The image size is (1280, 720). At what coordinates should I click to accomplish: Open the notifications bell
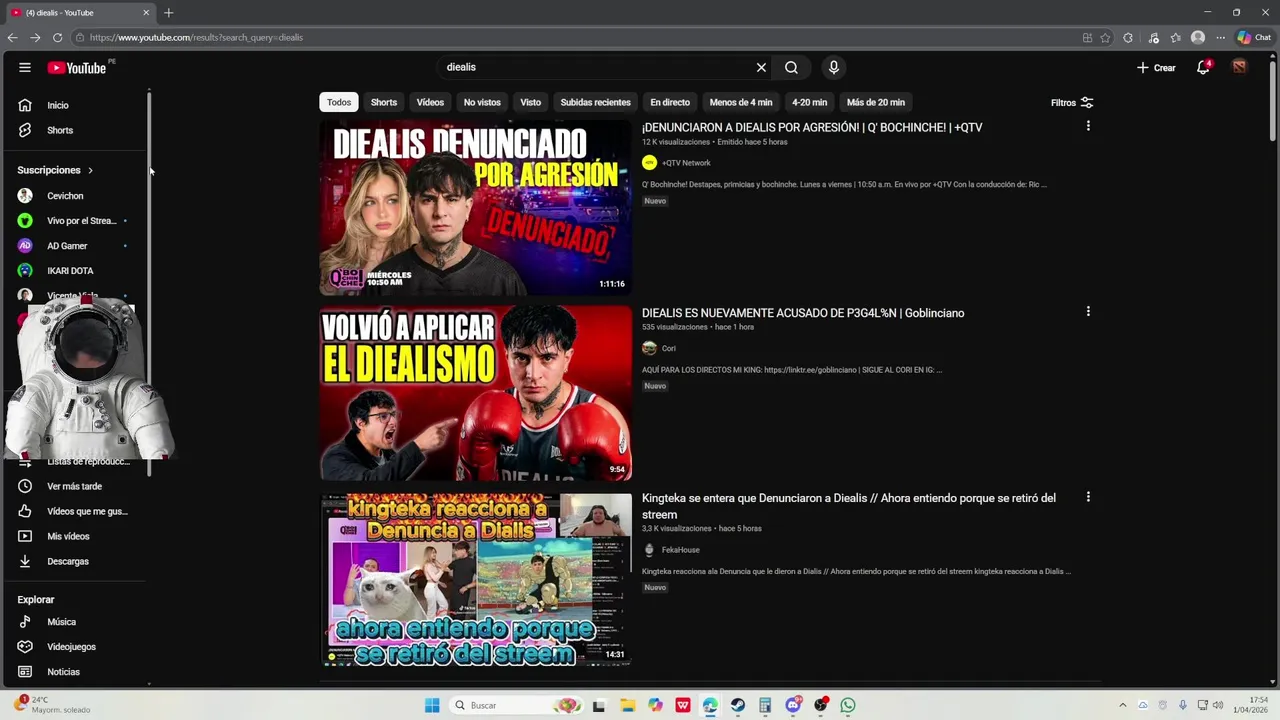pos(1203,67)
